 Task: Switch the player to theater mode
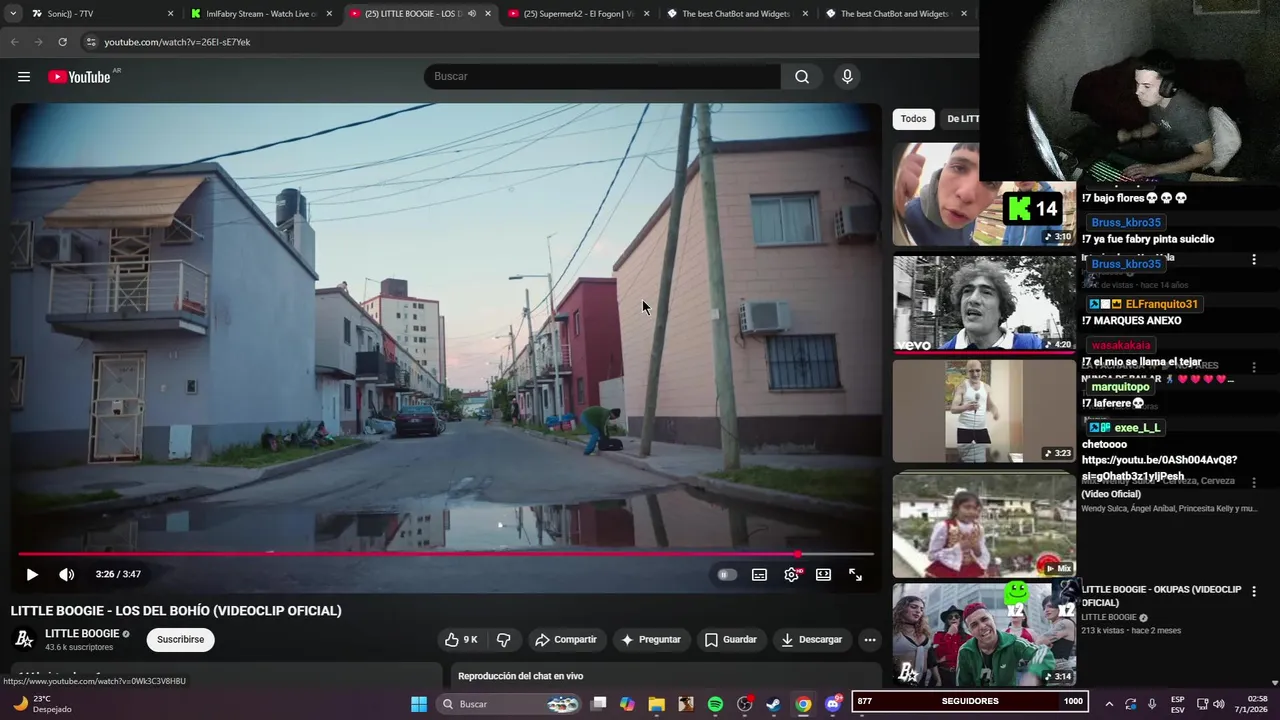(823, 575)
